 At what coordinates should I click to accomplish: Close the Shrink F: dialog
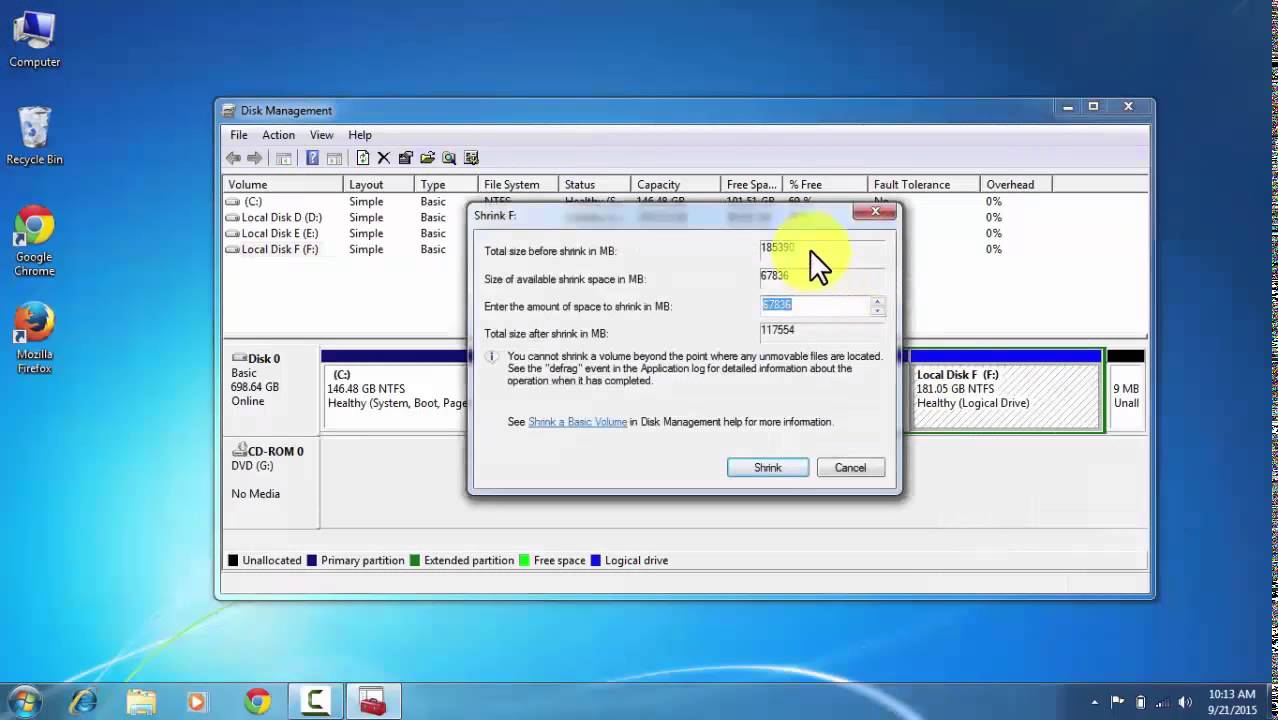click(x=875, y=211)
